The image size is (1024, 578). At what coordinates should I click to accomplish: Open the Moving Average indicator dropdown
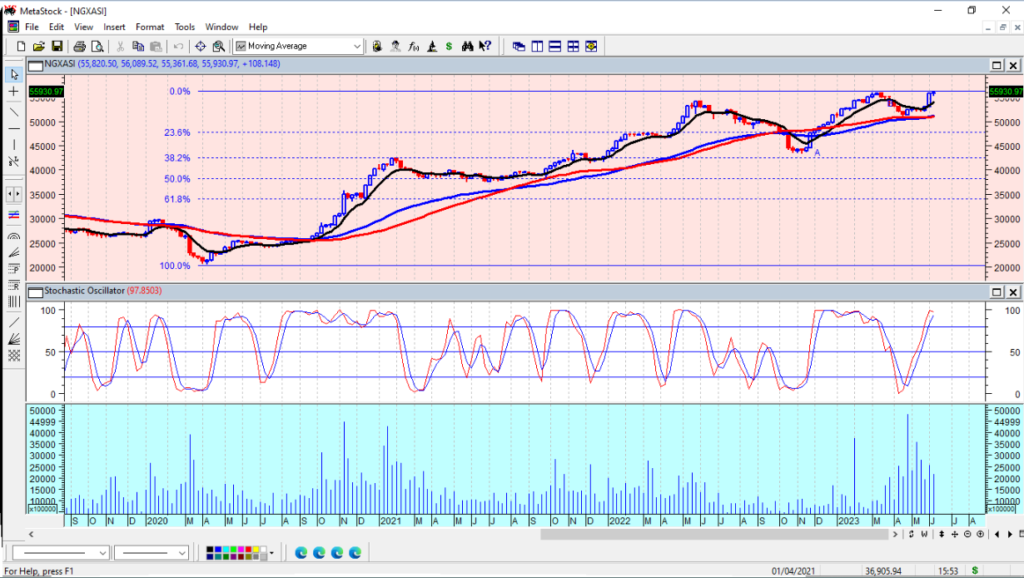(x=357, y=46)
